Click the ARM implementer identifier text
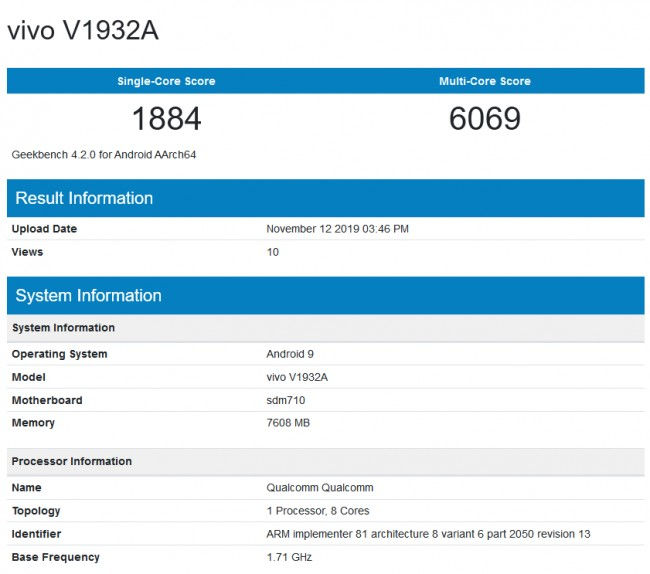 pyautogui.click(x=428, y=534)
